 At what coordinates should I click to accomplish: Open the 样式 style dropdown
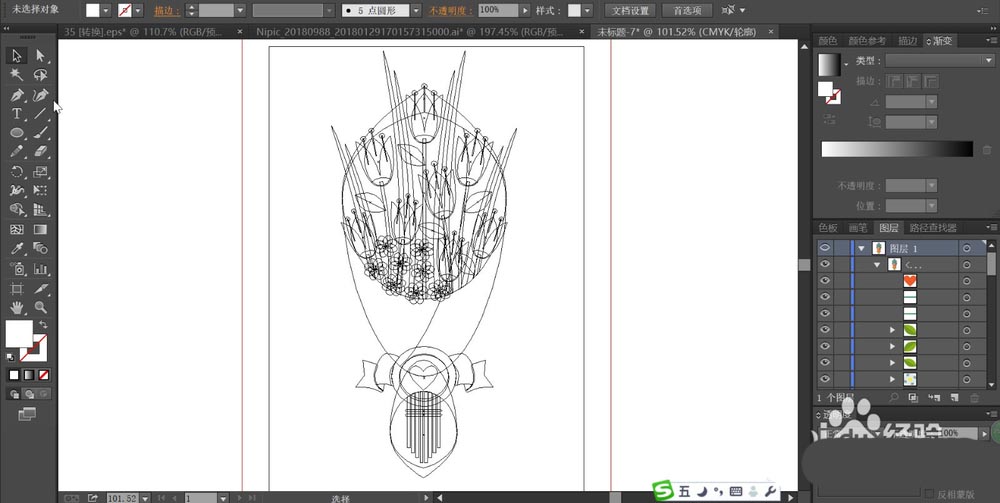(x=587, y=10)
